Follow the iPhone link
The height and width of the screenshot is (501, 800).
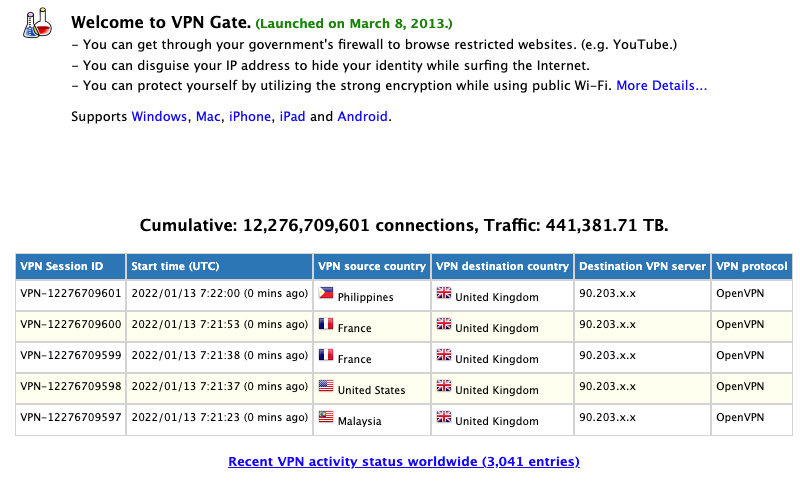point(249,116)
